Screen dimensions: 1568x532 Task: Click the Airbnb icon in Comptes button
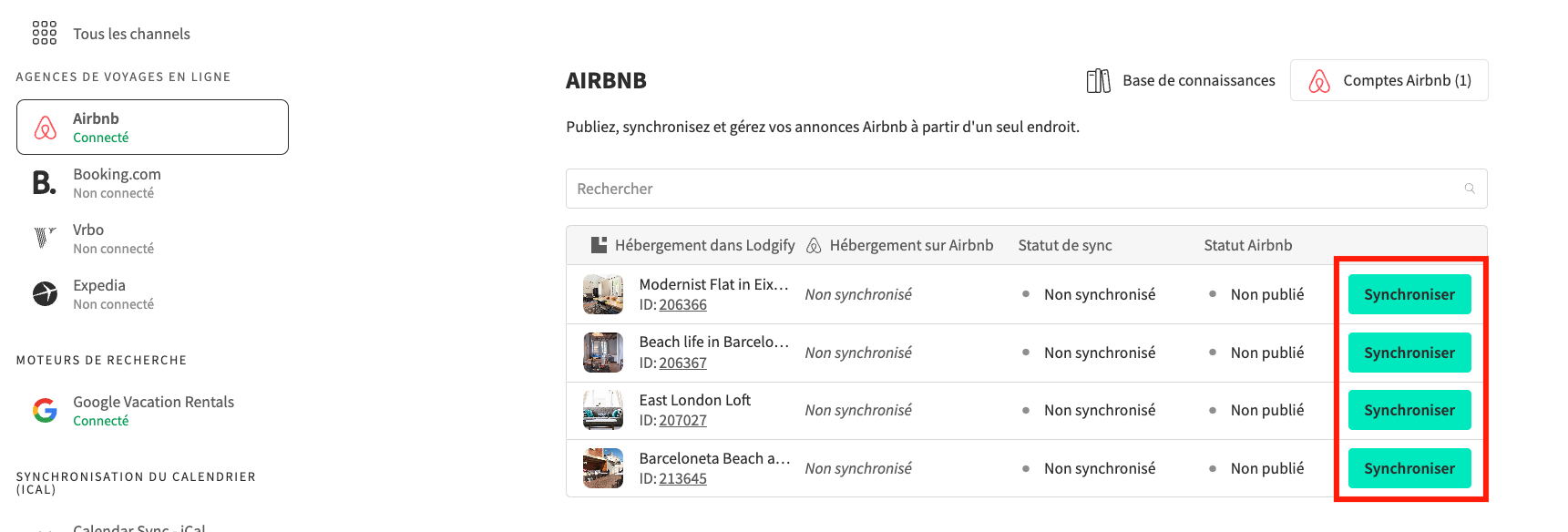click(x=1318, y=80)
